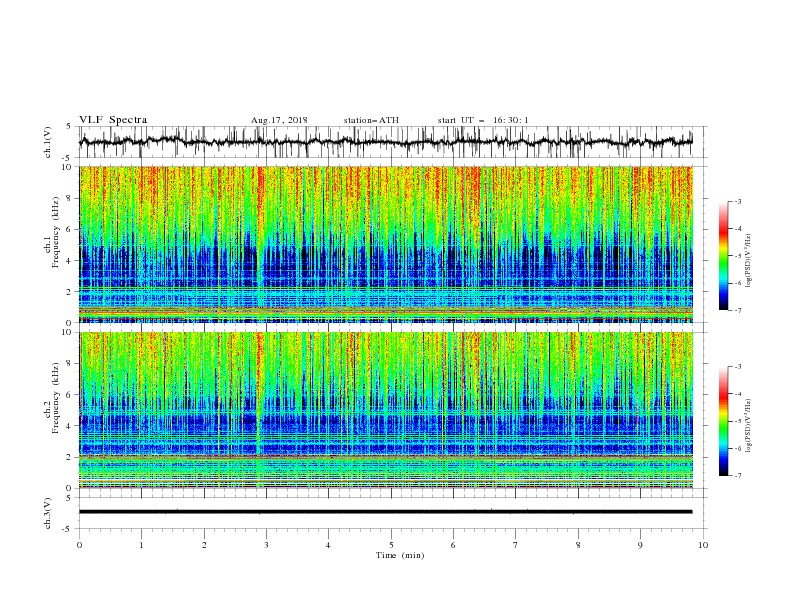Click the flat ch.3 voltage trace
This screenshot has width=792, height=612.
[x=385, y=512]
